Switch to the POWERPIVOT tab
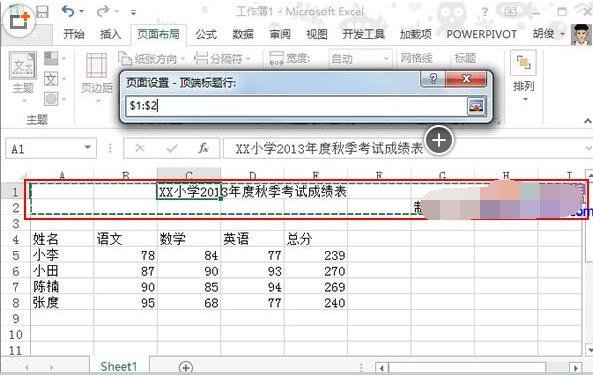 point(481,34)
